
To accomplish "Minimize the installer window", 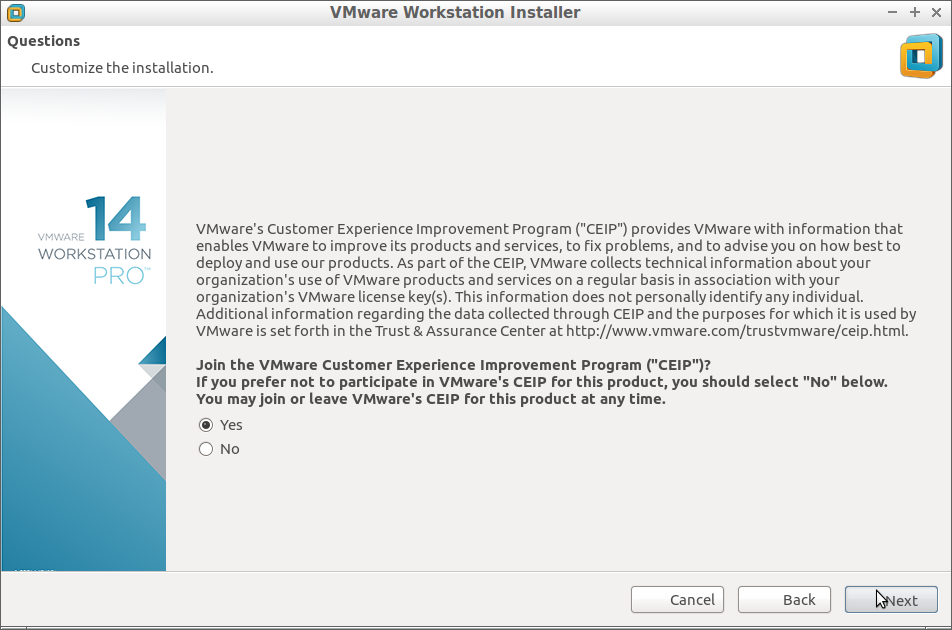I will click(892, 12).
